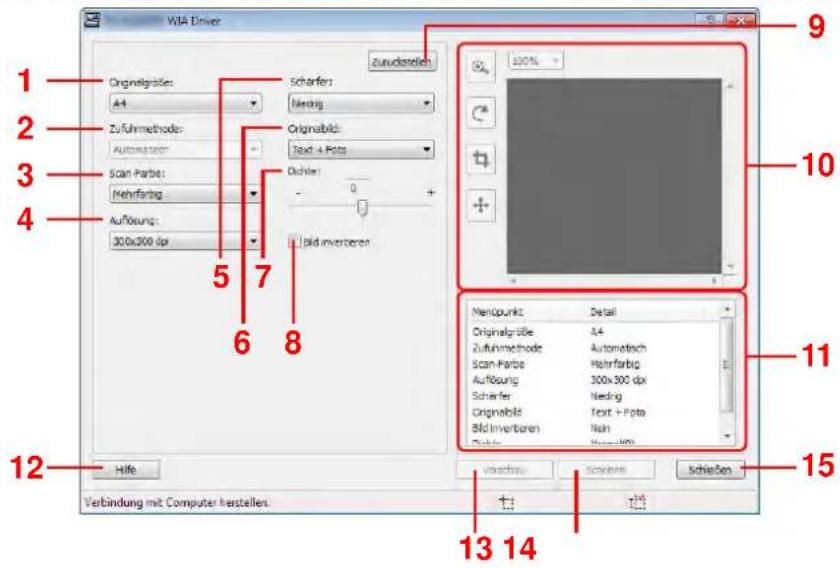Open the Originalgröße dropdown showing A4
Screen dimensions: 840x568
coord(185,103)
